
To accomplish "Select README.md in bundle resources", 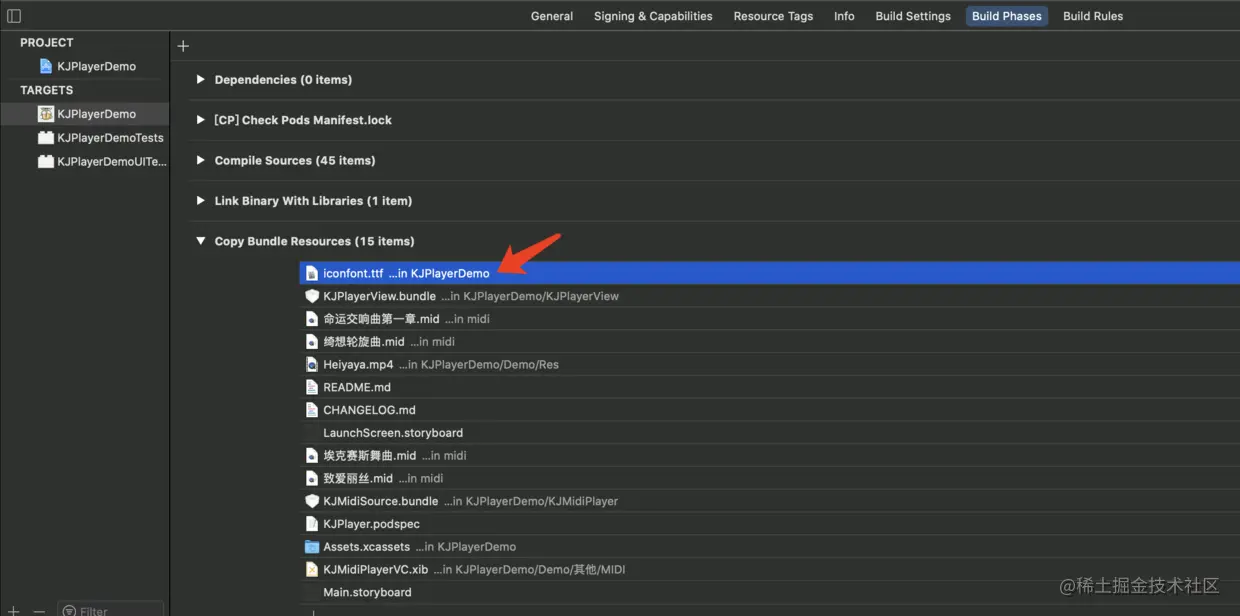I will (x=769, y=387).
